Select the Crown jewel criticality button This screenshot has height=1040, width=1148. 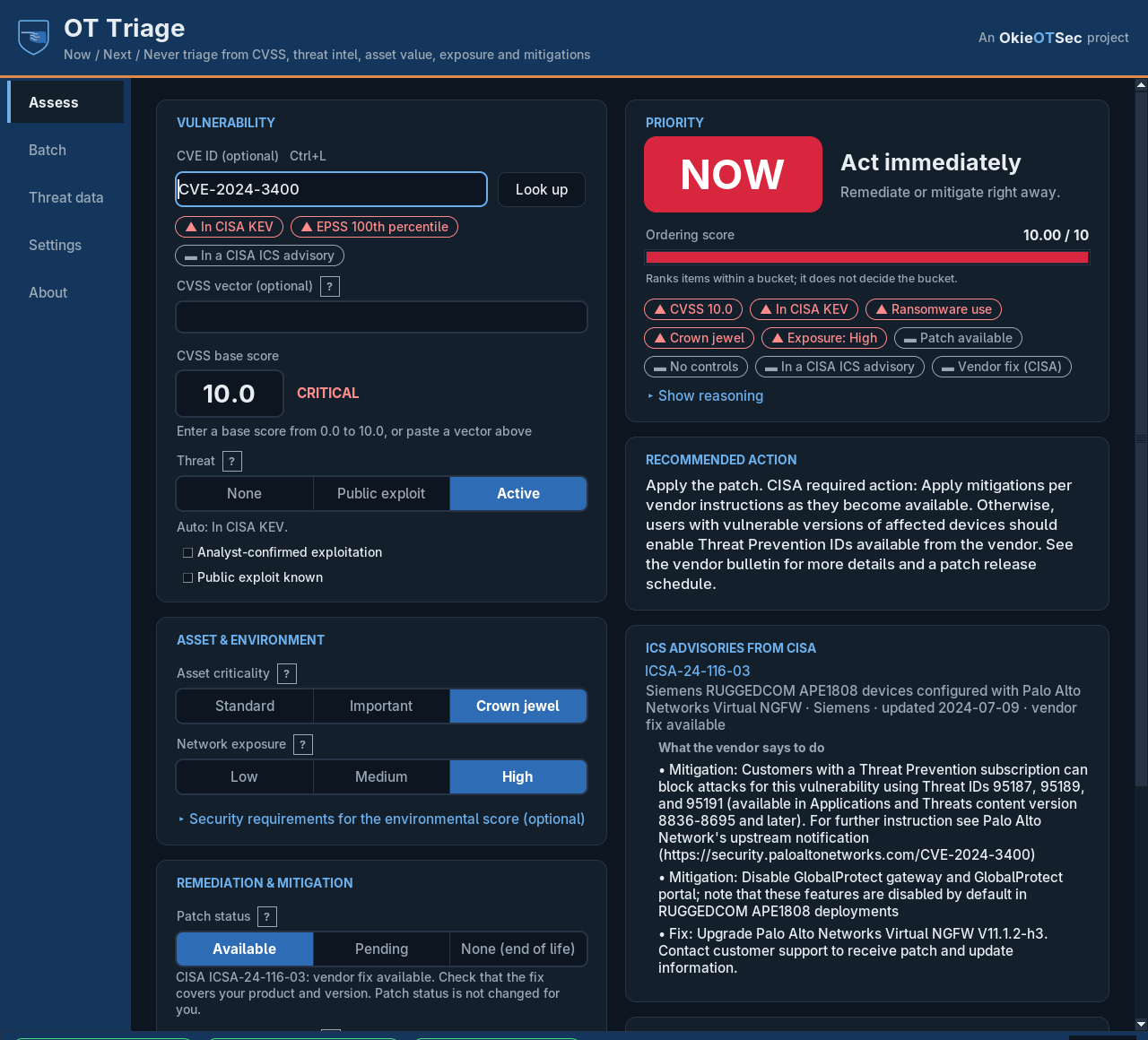(518, 706)
